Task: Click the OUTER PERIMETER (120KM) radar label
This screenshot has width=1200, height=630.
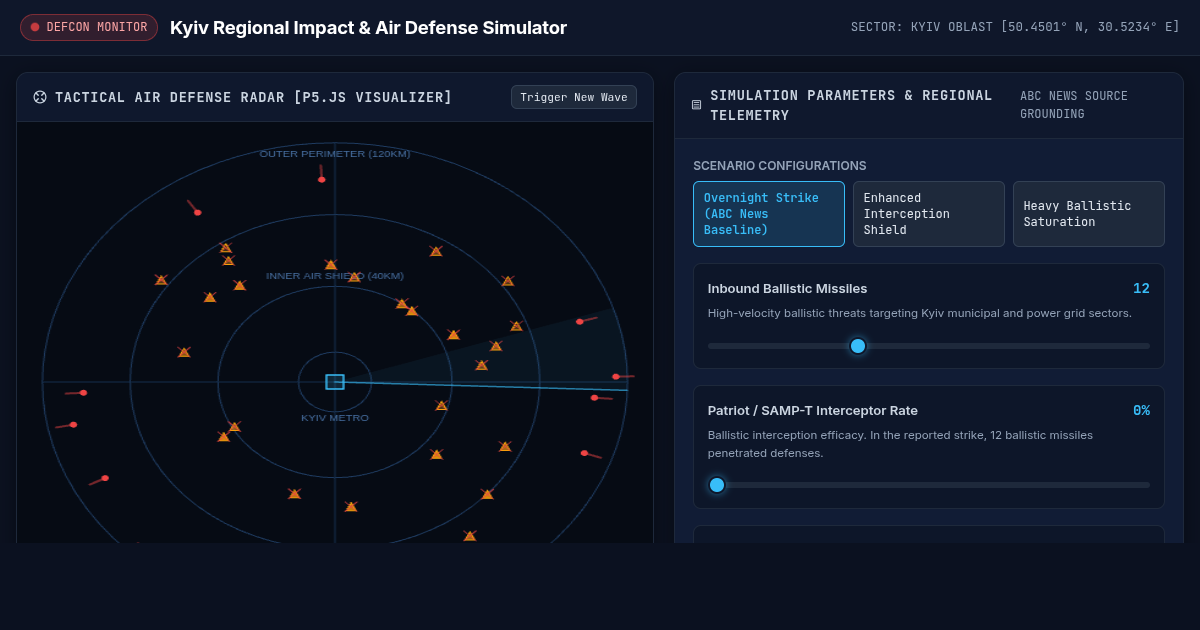Action: click(x=335, y=154)
